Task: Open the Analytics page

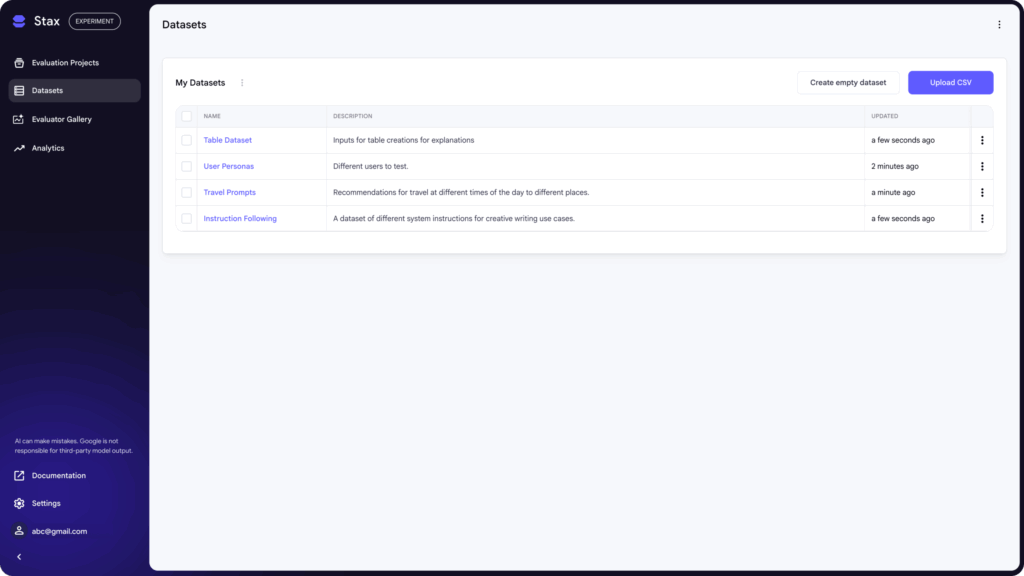Action: click(74, 148)
